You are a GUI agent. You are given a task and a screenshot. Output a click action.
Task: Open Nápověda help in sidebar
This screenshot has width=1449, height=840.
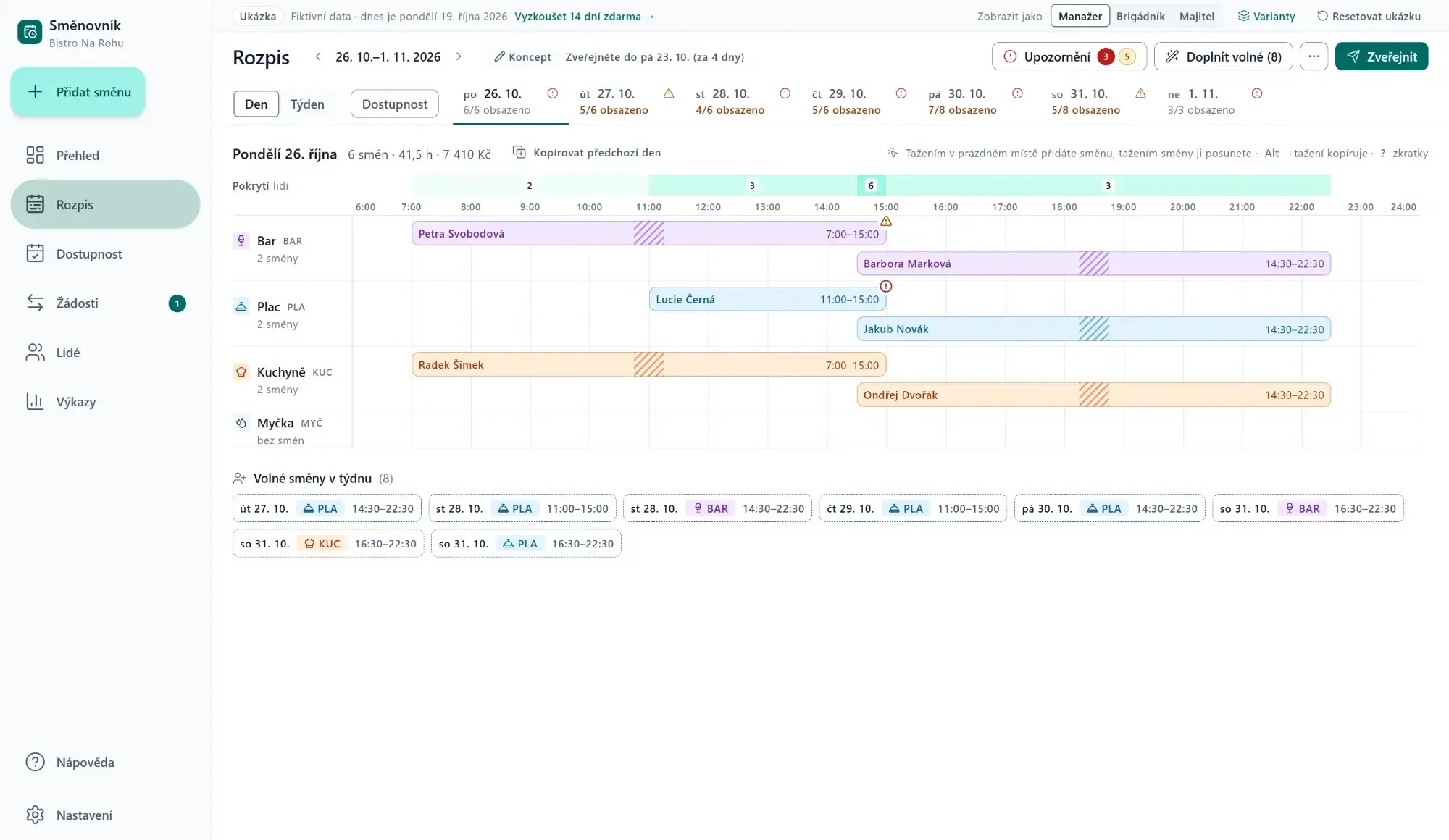click(105, 762)
